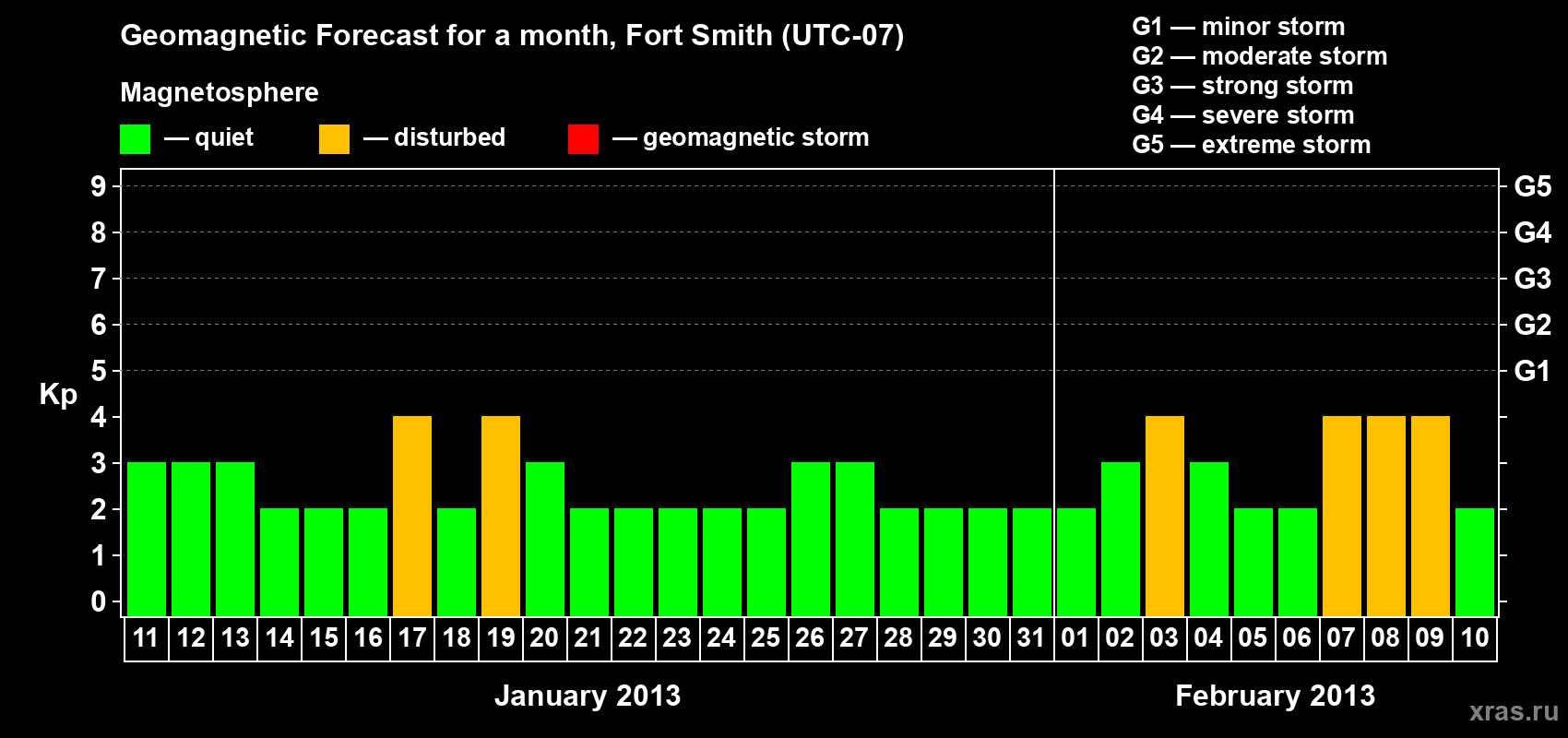Select the green bar for February 10
The width and height of the screenshot is (1568, 738).
pos(1475,563)
